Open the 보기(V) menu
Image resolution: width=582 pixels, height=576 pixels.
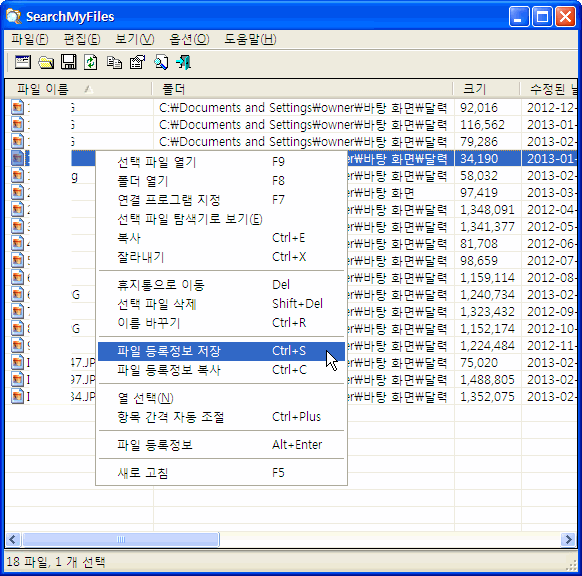135,39
